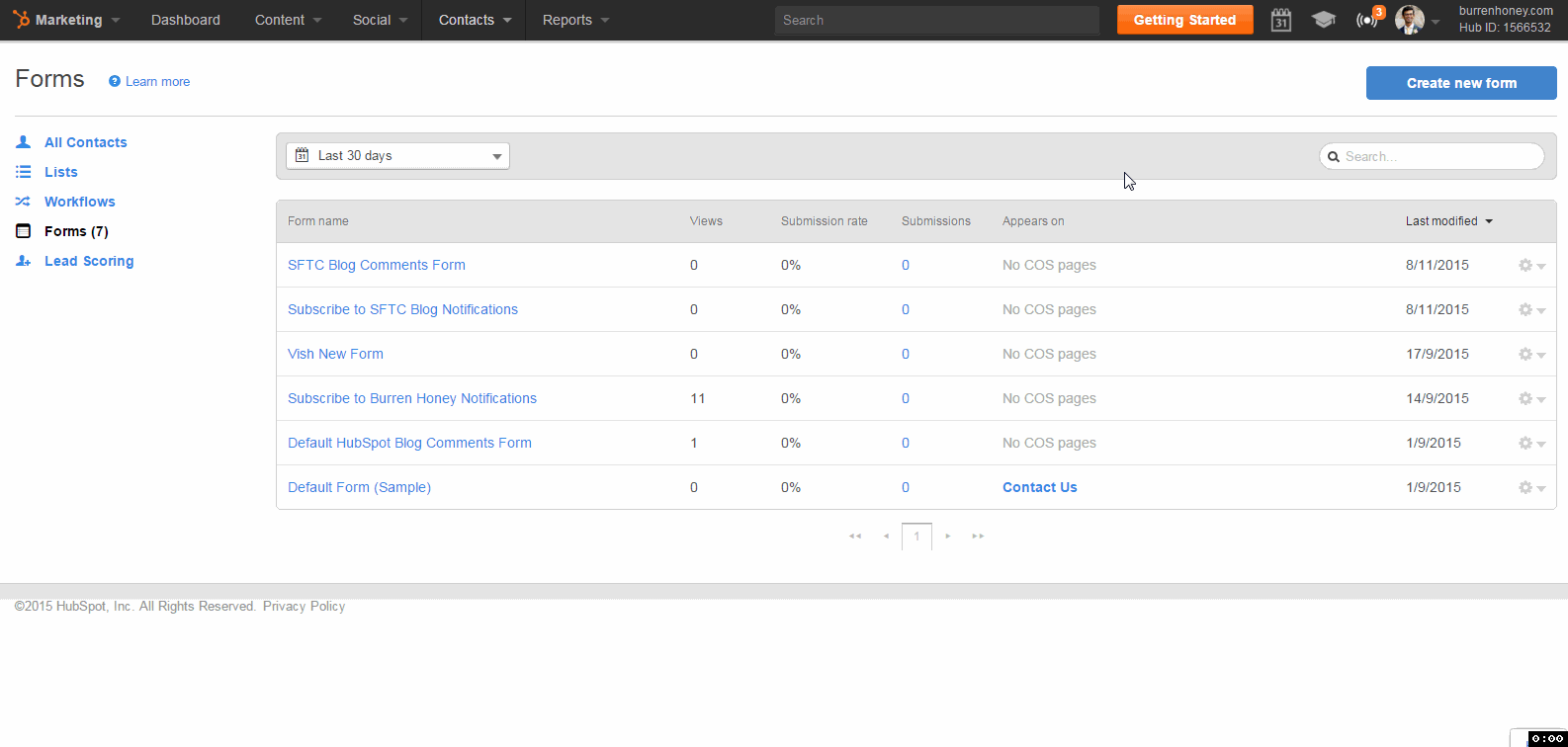Select page 1 in pagination
Viewport: 1568px width, 747px height.
tap(916, 537)
